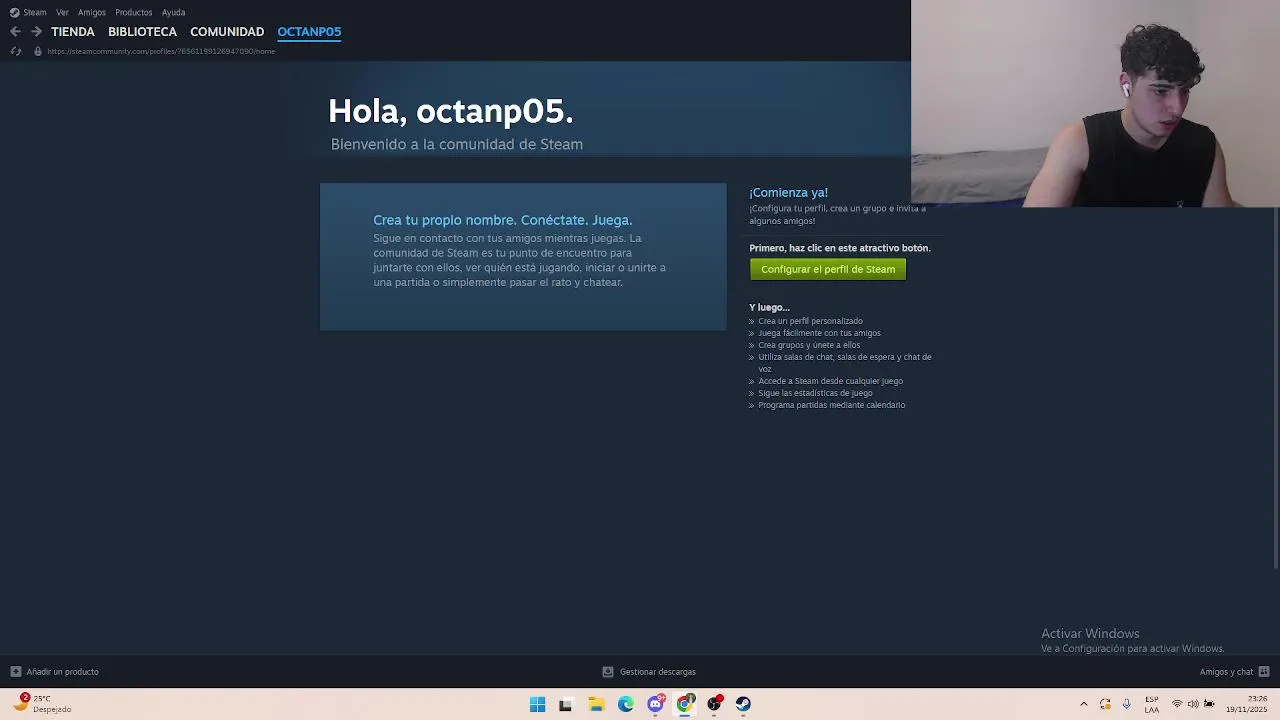Switch to the COMUNIDAD tab
Viewport: 1280px width, 720px height.
tap(227, 32)
